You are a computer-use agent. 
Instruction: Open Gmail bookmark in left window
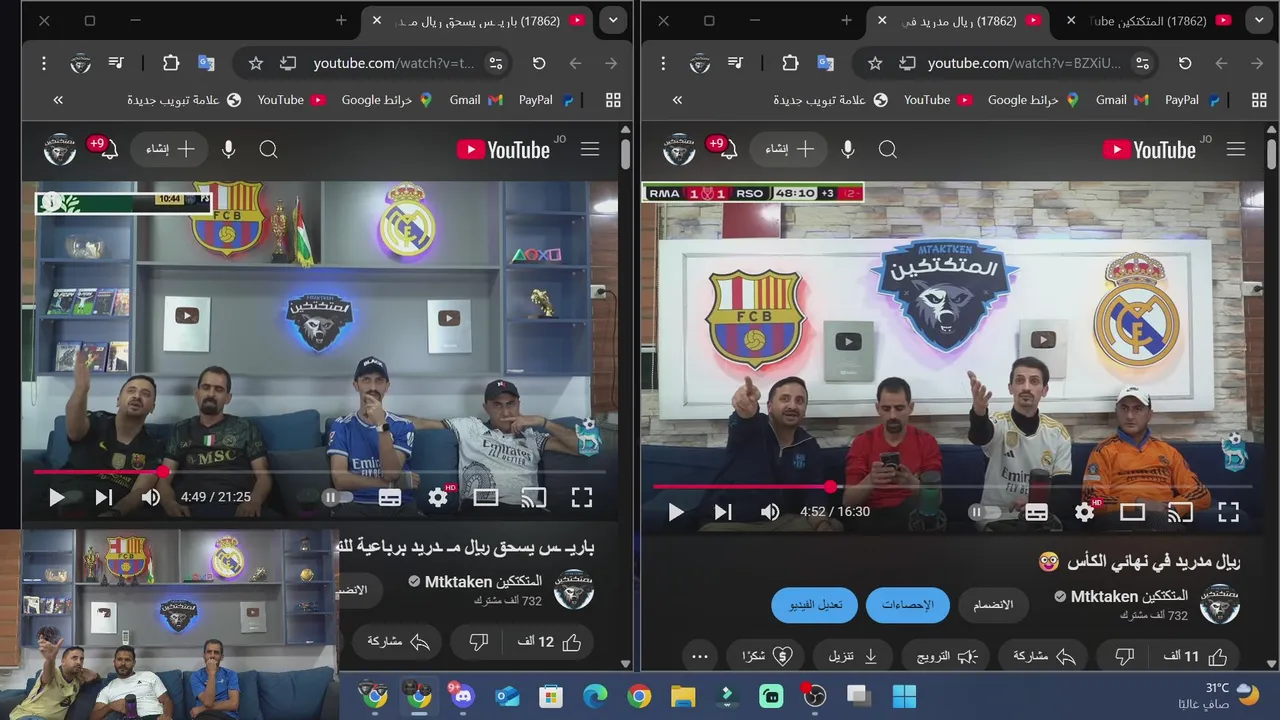tap(476, 100)
